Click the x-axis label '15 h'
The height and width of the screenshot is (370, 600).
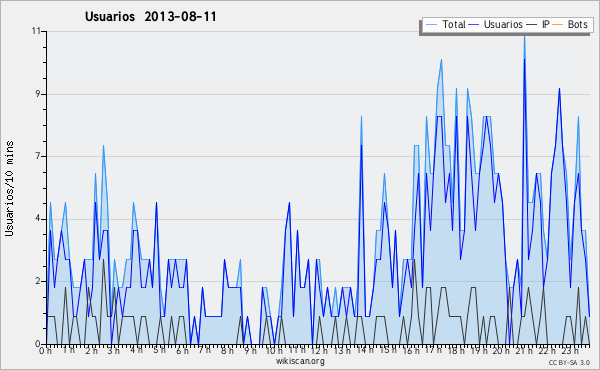(388, 350)
